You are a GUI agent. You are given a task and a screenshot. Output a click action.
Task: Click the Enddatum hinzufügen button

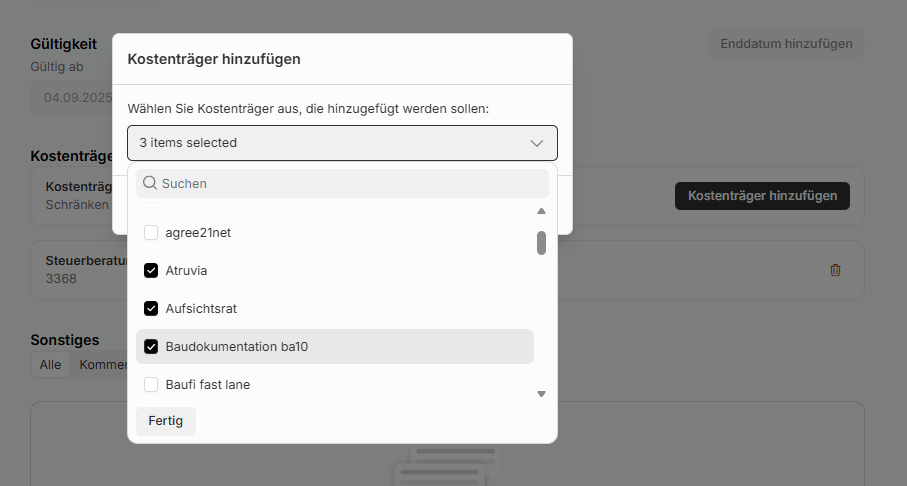[786, 44]
